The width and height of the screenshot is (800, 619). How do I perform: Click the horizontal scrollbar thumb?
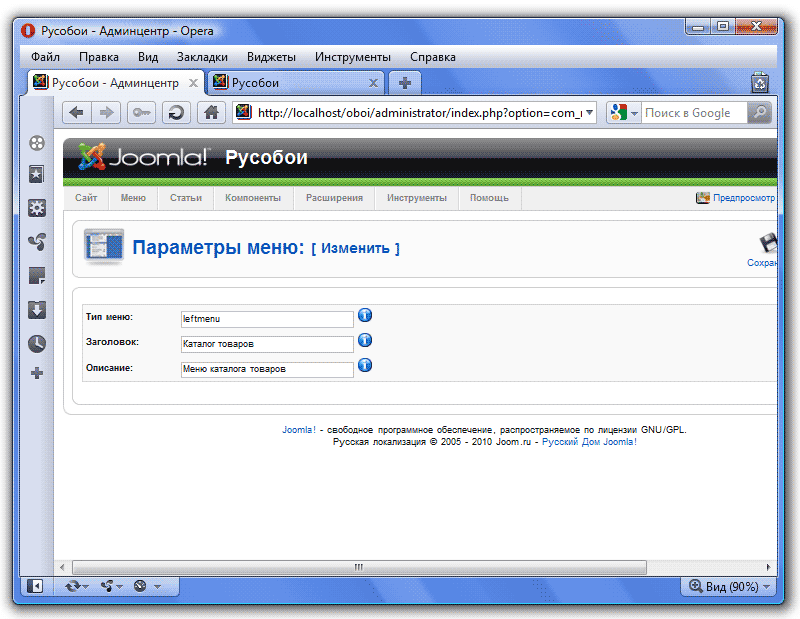tap(358, 567)
